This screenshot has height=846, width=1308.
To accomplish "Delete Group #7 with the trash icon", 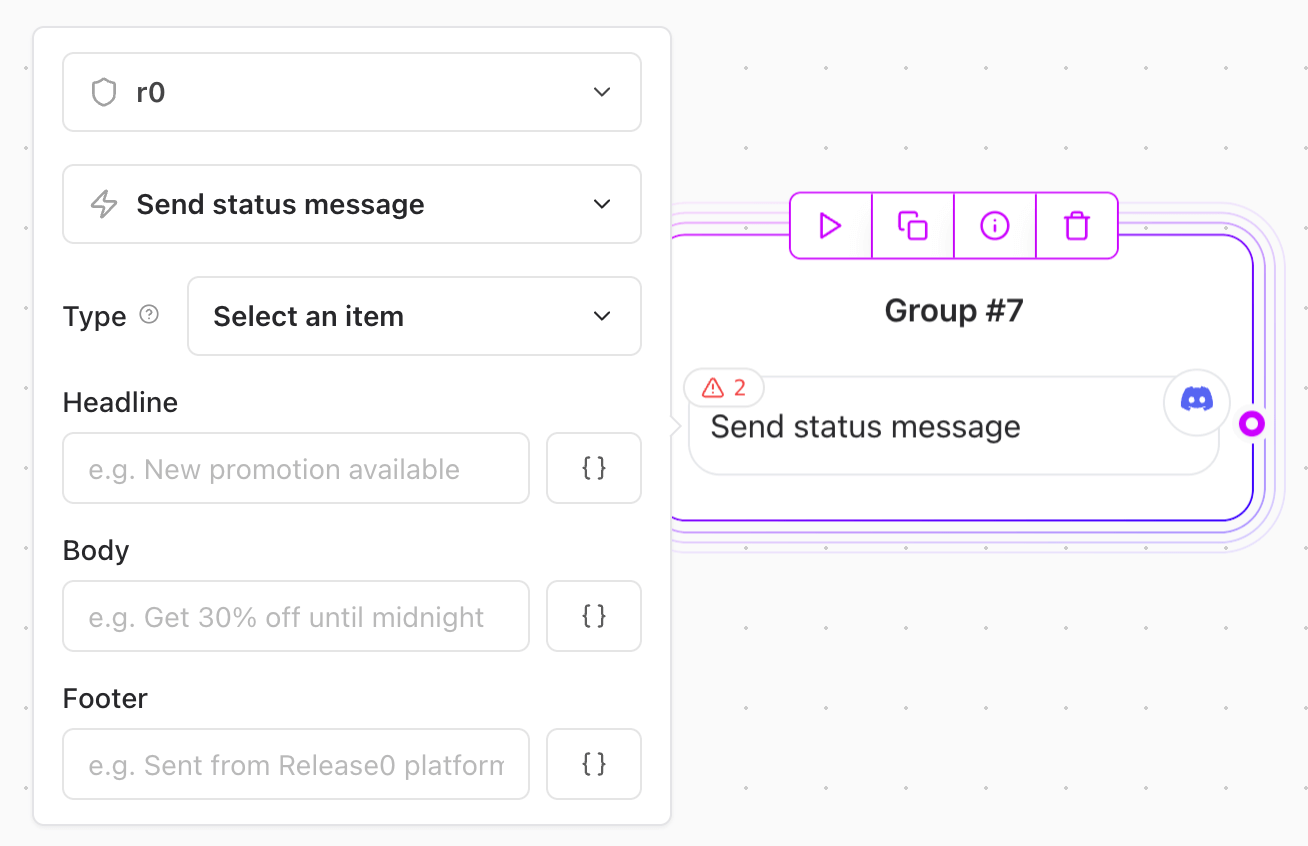I will pos(1076,226).
